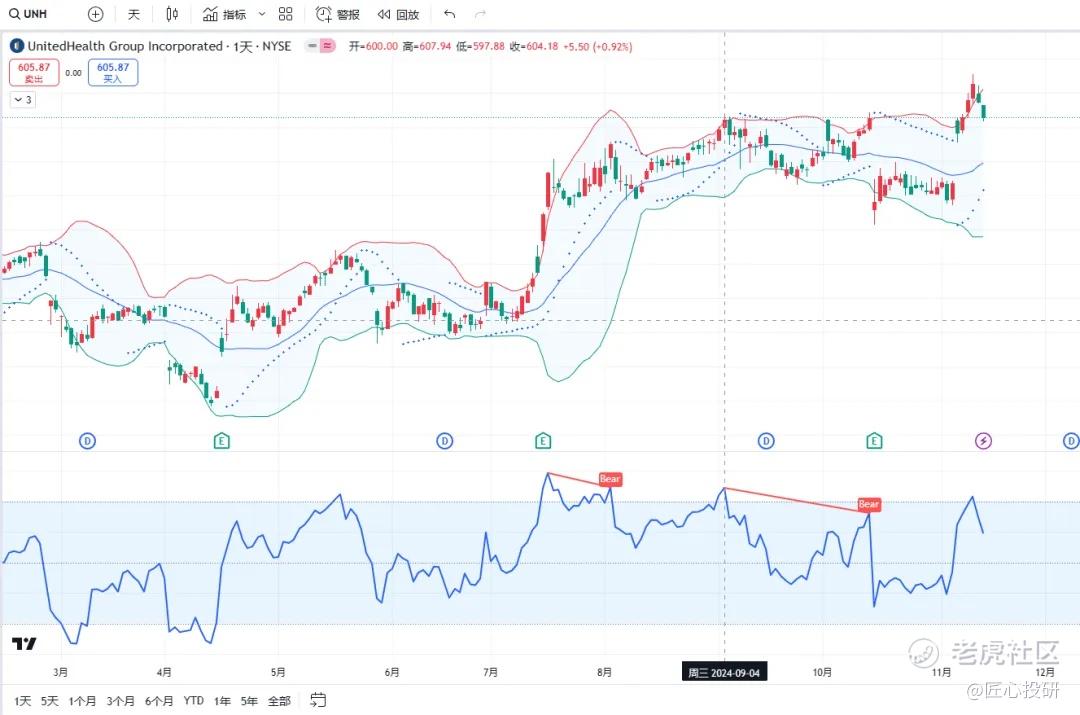Create an alert with the alarm button
Screen dimensions: 1080x715
pos(338,14)
